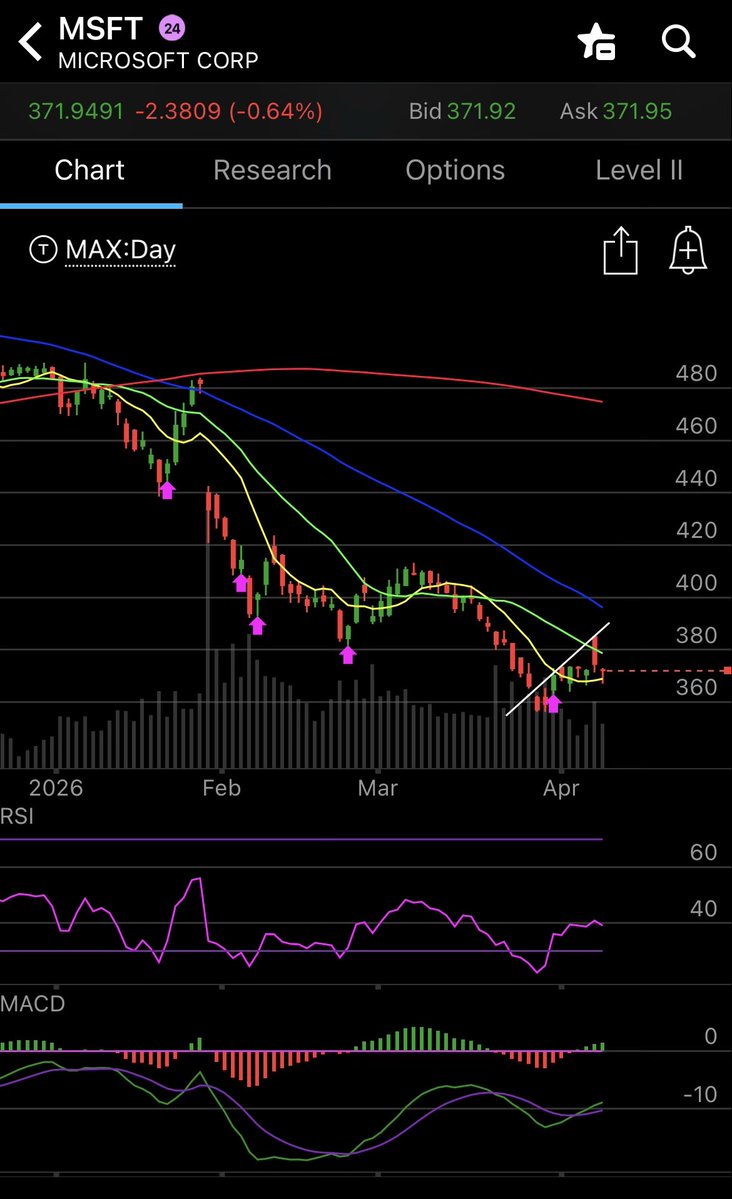732x1199 pixels.
Task: Tap the RSI indicator label
Action: click(17, 816)
